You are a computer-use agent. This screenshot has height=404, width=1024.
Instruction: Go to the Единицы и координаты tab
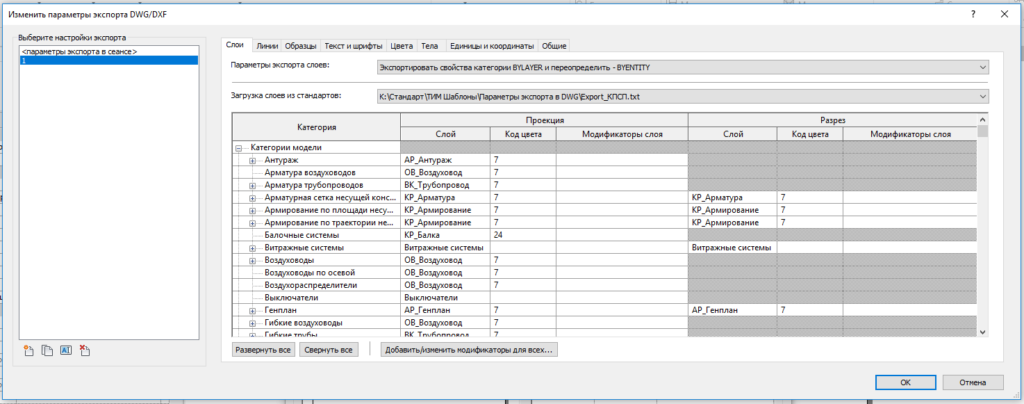coord(491,46)
